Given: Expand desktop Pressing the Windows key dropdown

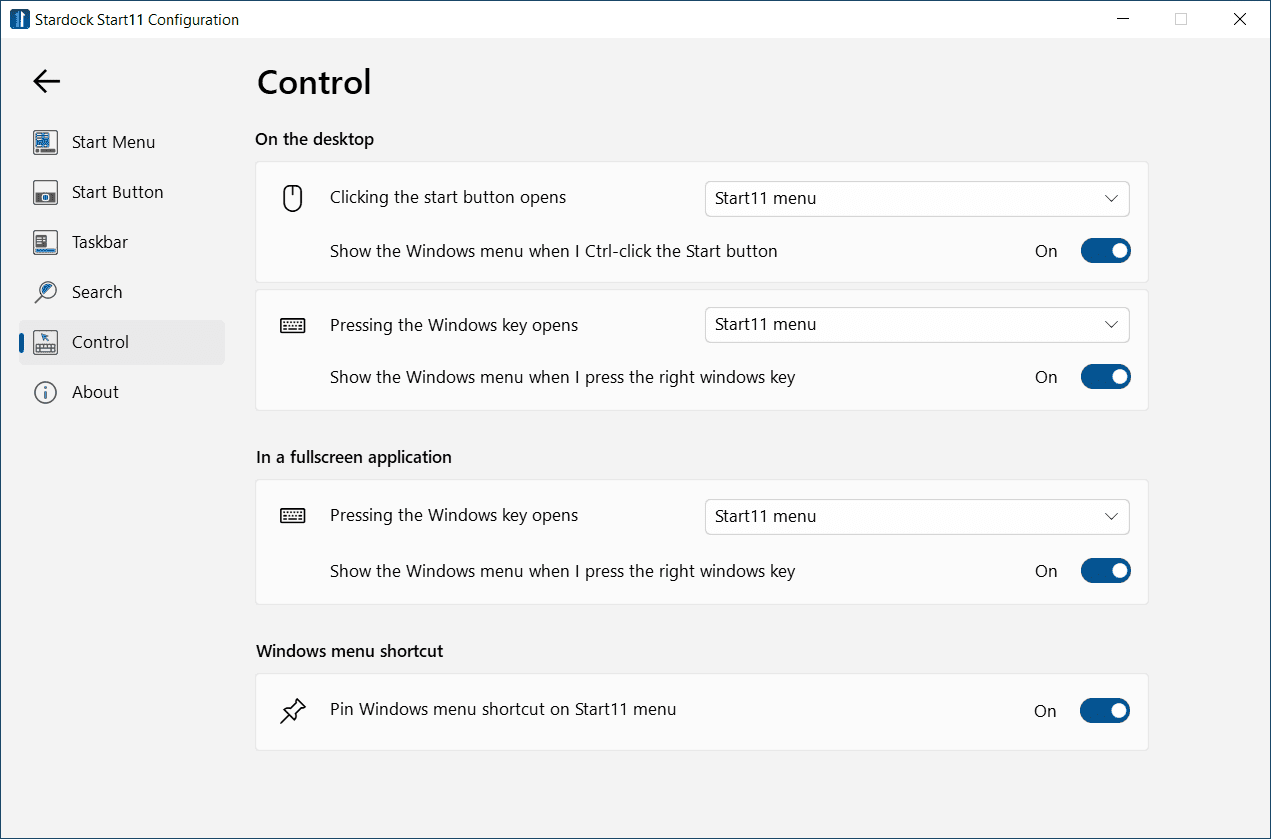Looking at the screenshot, I should (x=916, y=325).
